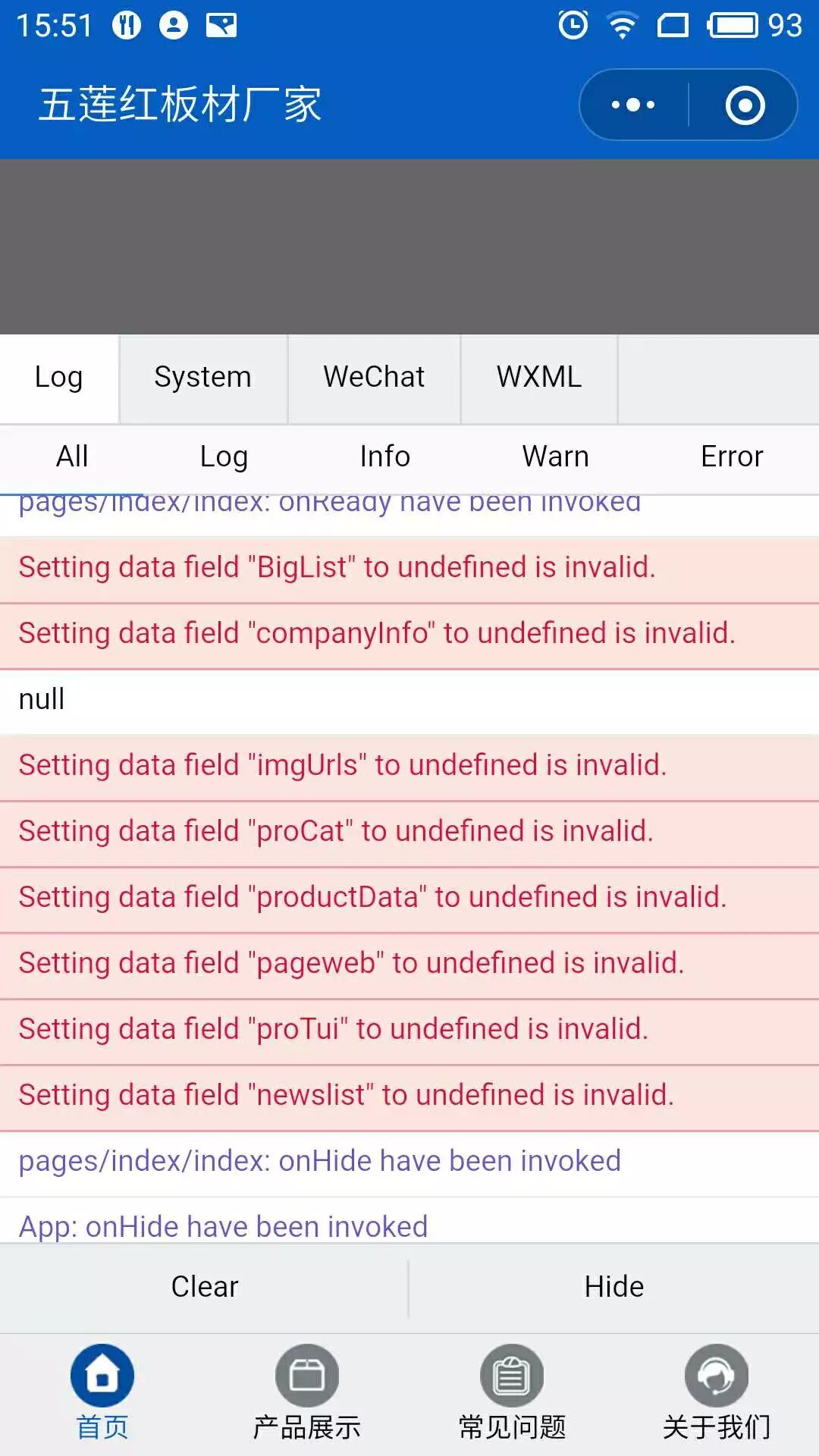Filter console by Error level

point(731,457)
